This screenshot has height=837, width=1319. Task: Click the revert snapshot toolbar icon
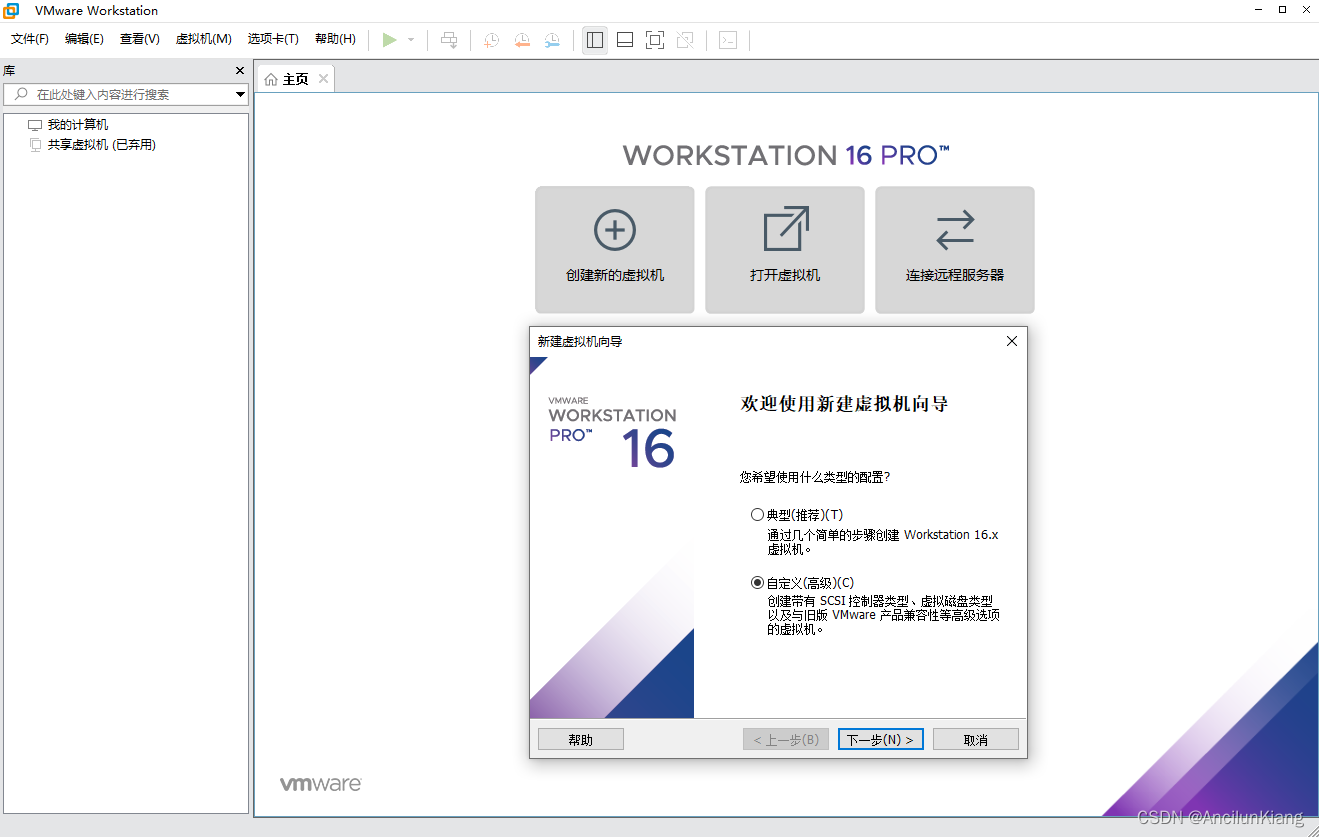point(522,40)
